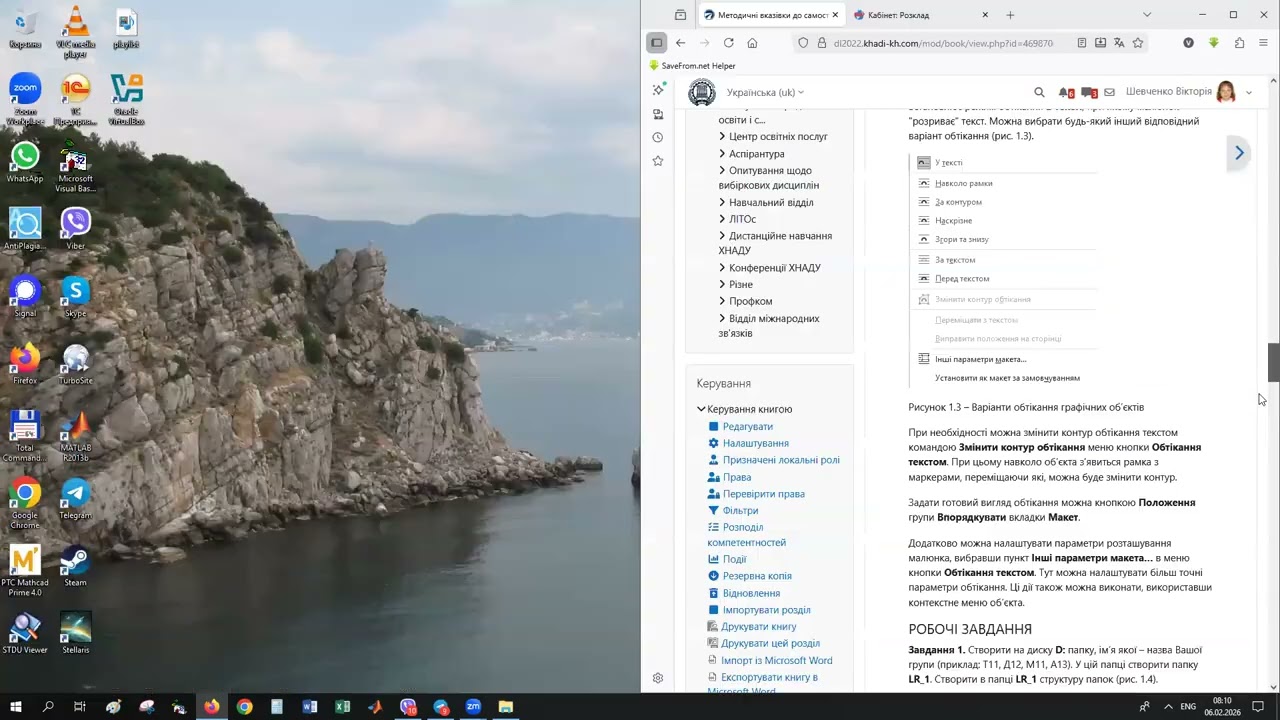The image size is (1280, 720).
Task: Open the list all tabs dropdown
Action: [1146, 15]
